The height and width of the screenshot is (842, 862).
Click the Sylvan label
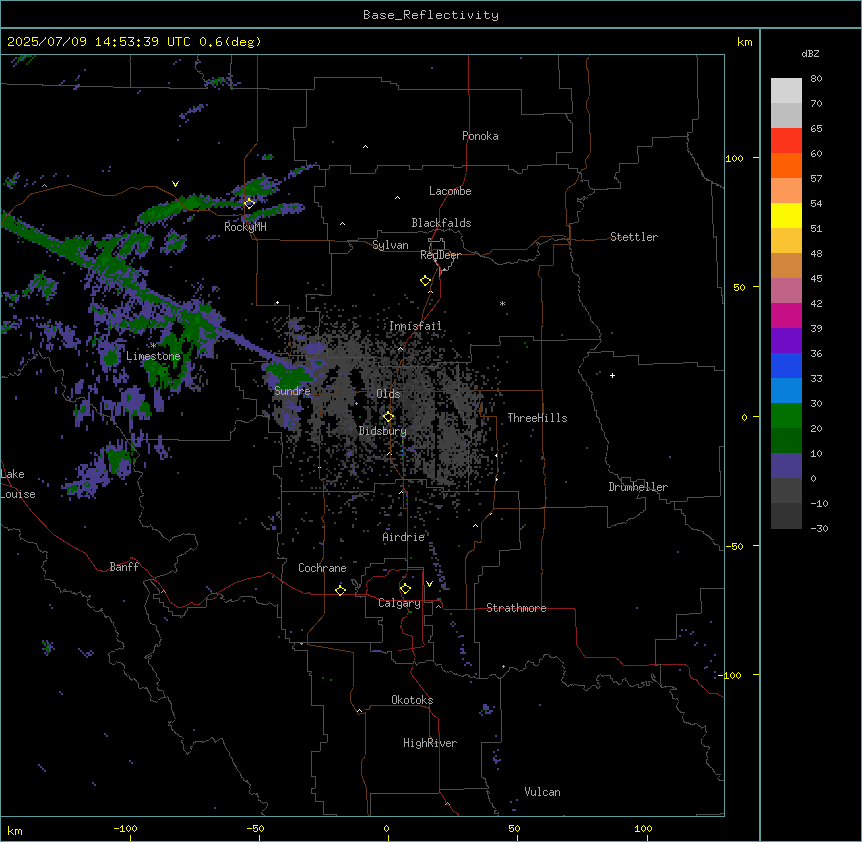[390, 245]
